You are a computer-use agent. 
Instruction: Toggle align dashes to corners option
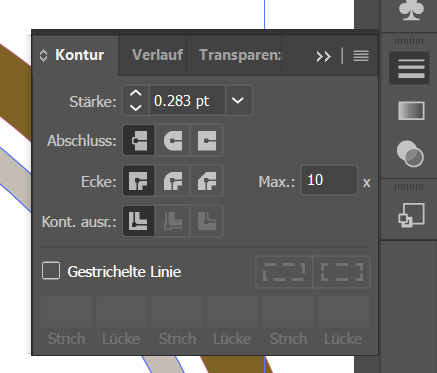[x=342, y=272]
